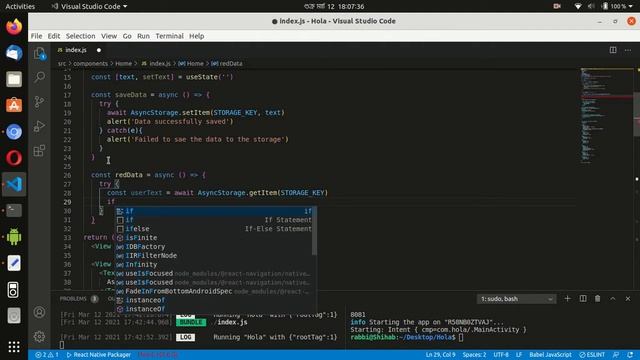
Task: Open the Run menu
Action: tap(143, 36)
